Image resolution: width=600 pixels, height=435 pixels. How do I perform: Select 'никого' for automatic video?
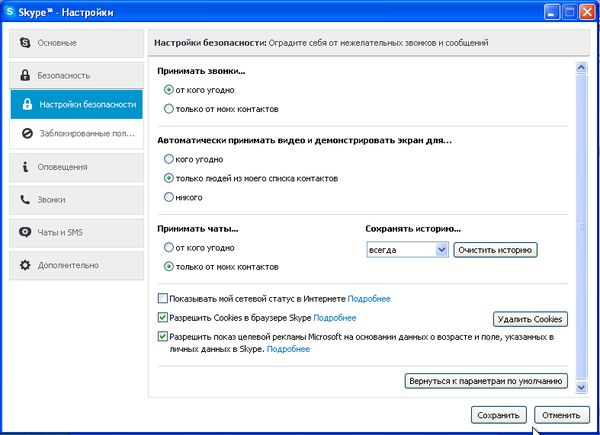click(x=168, y=197)
